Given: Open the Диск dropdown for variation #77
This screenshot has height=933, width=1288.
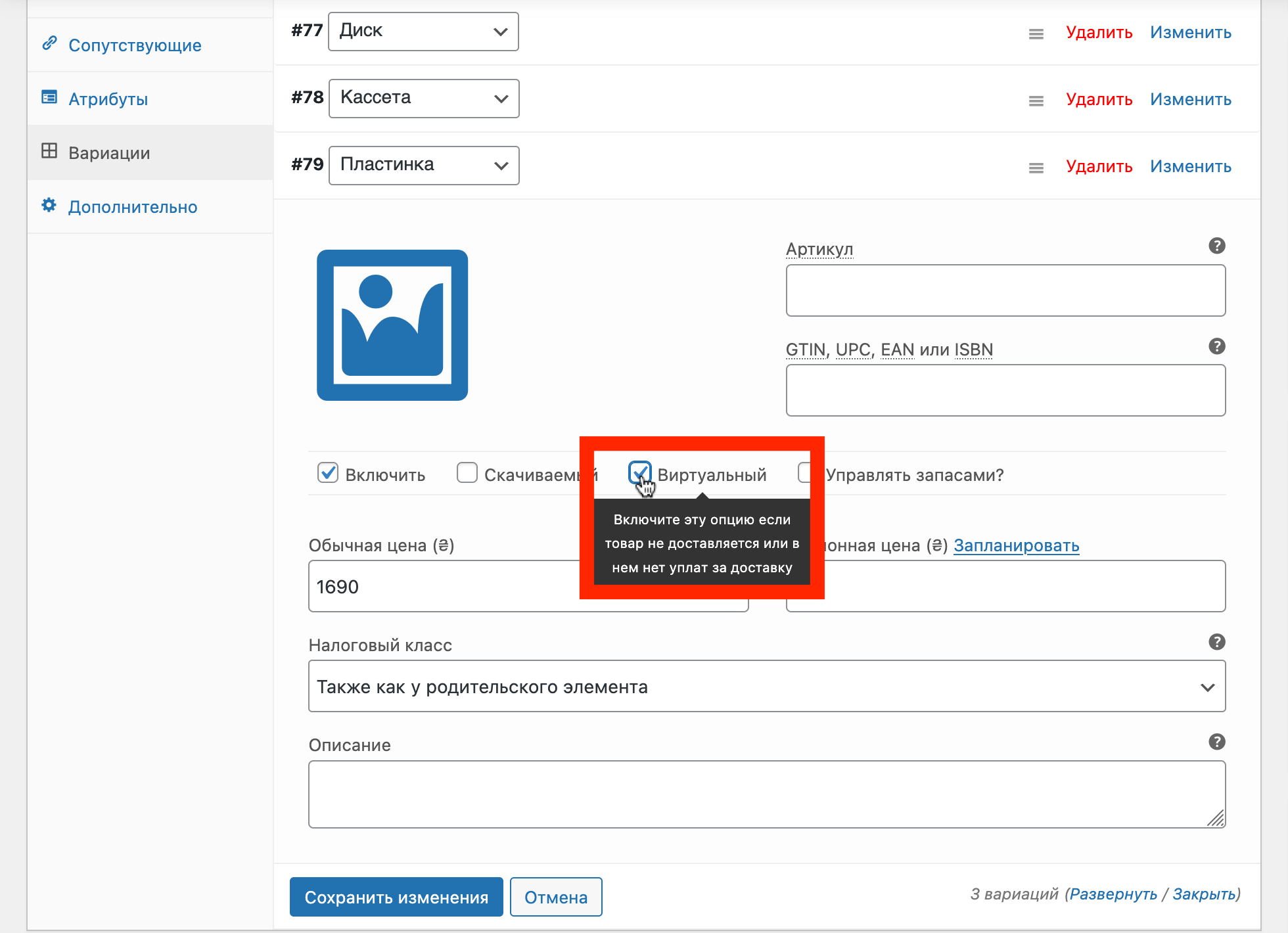Looking at the screenshot, I should [423, 32].
